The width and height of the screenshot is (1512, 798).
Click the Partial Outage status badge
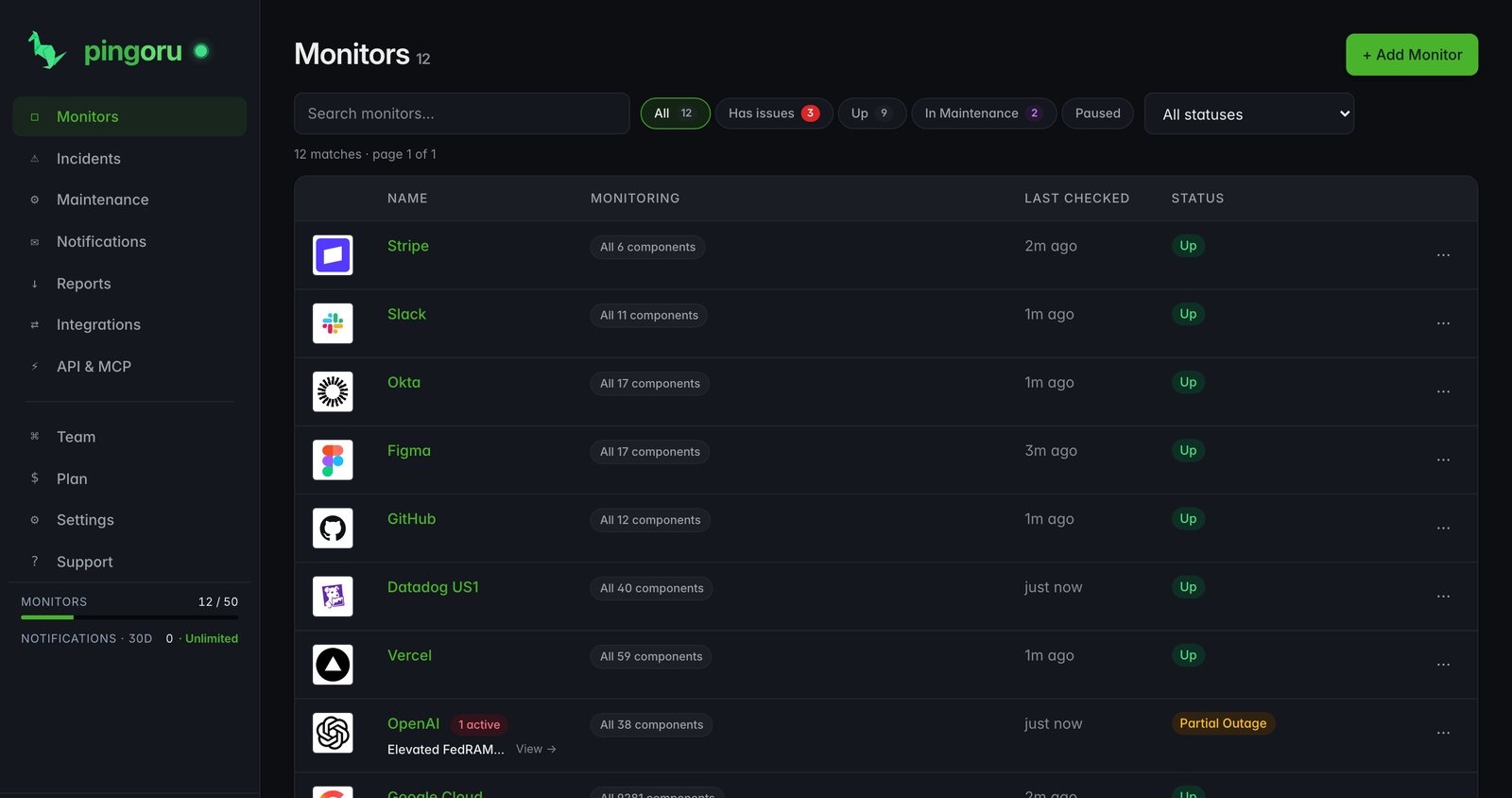[x=1223, y=723]
